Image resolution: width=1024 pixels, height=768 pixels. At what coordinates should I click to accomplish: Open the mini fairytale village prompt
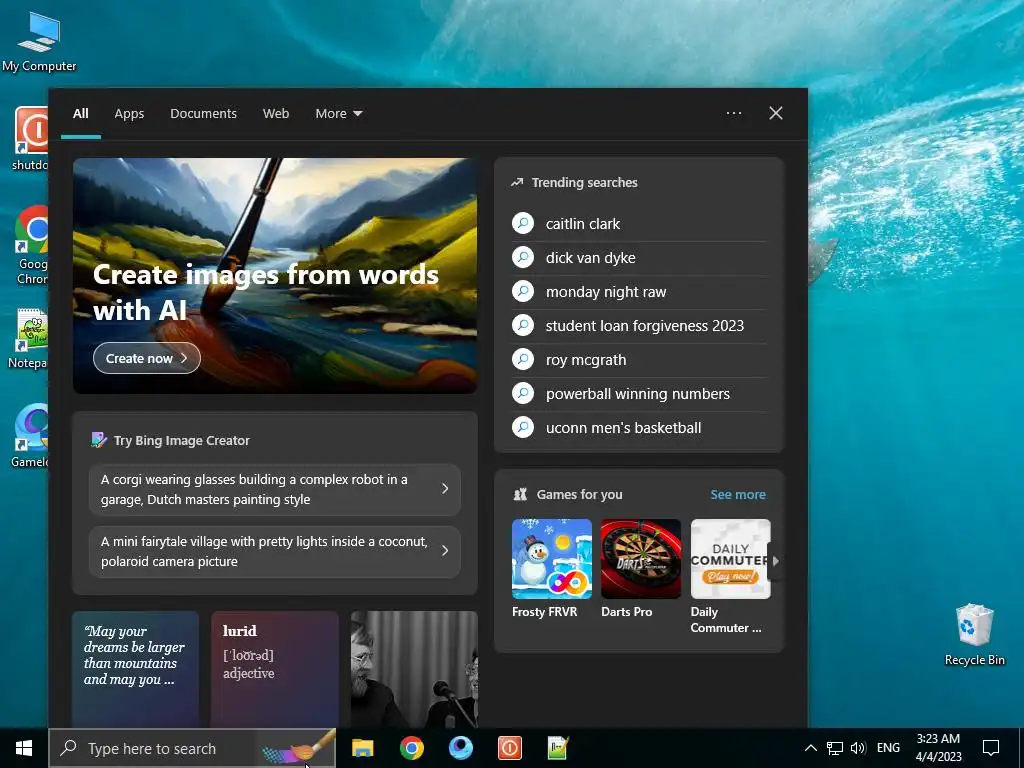(275, 551)
